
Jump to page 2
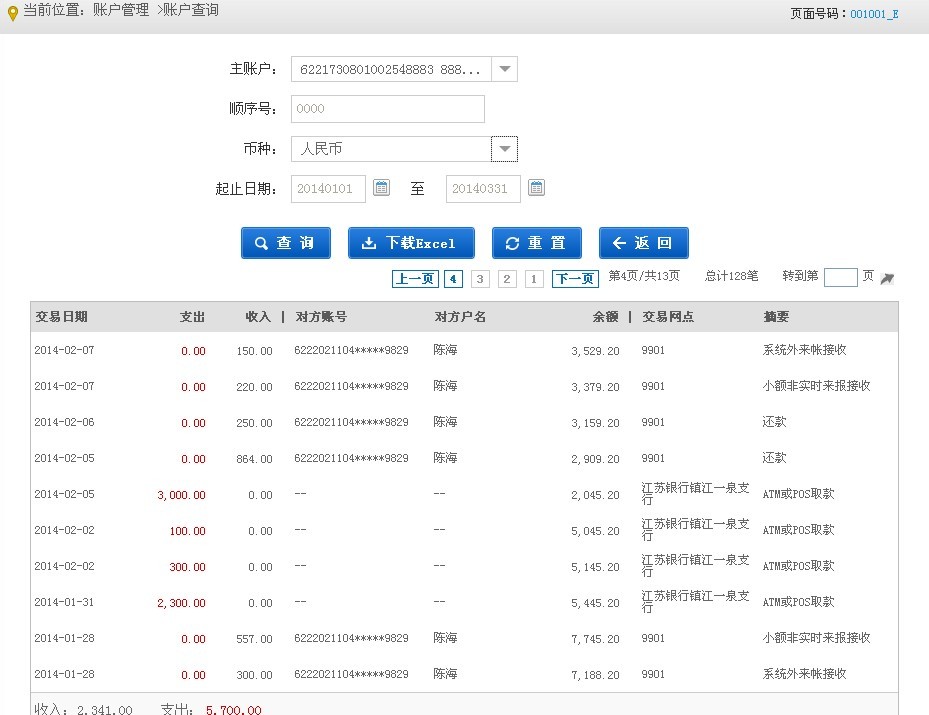pyautogui.click(x=507, y=279)
